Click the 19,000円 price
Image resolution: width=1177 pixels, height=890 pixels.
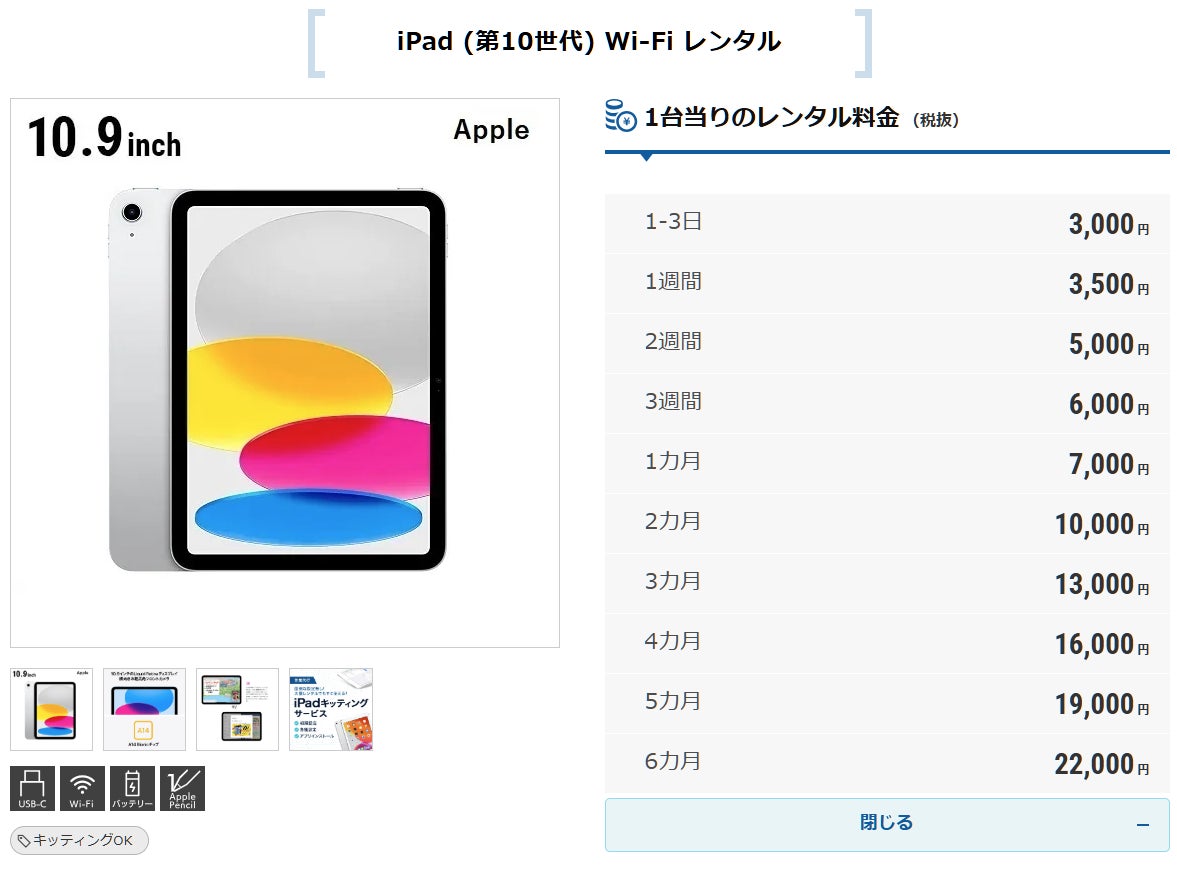click(1102, 705)
